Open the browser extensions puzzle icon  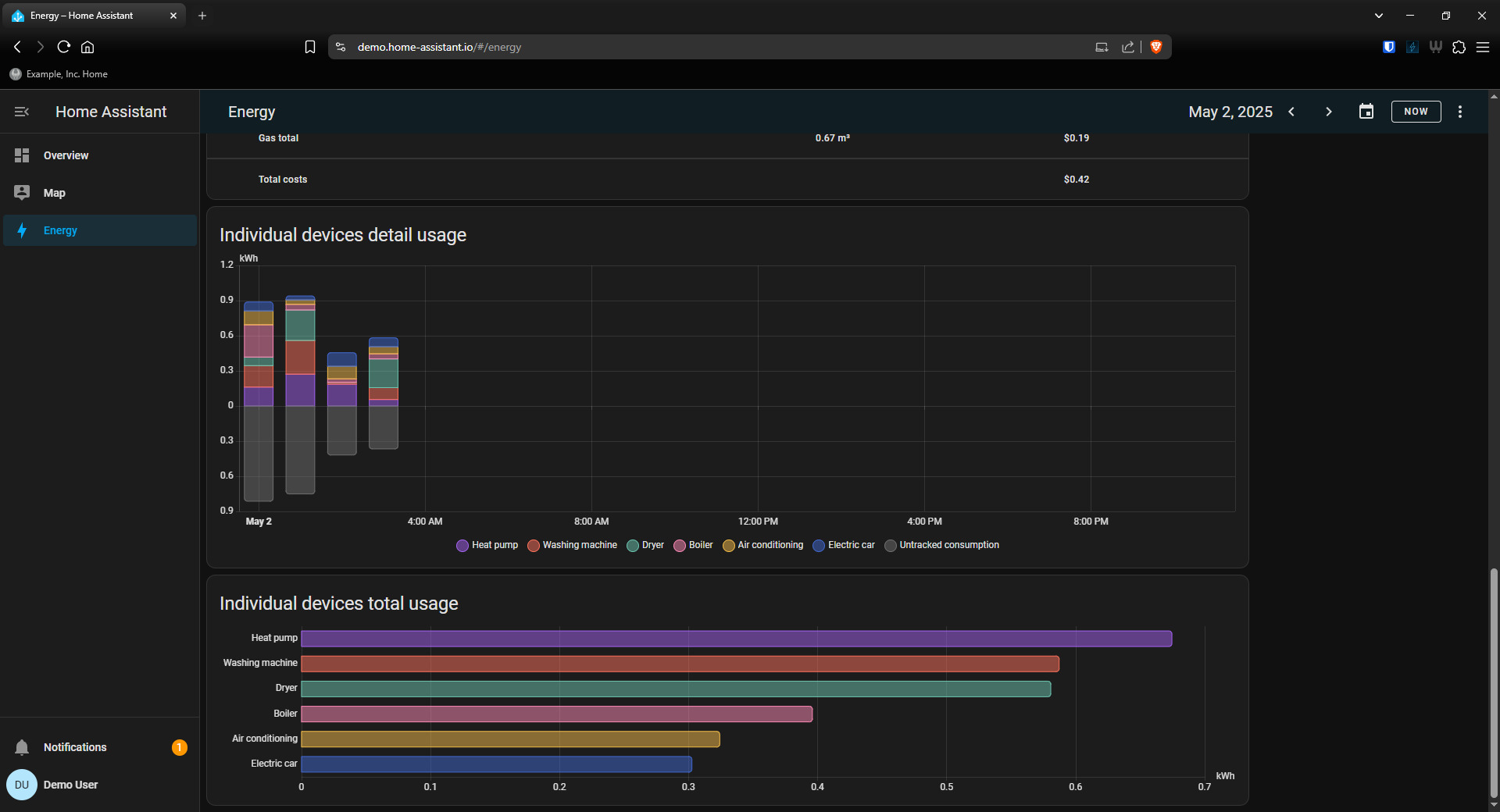pos(1459,47)
